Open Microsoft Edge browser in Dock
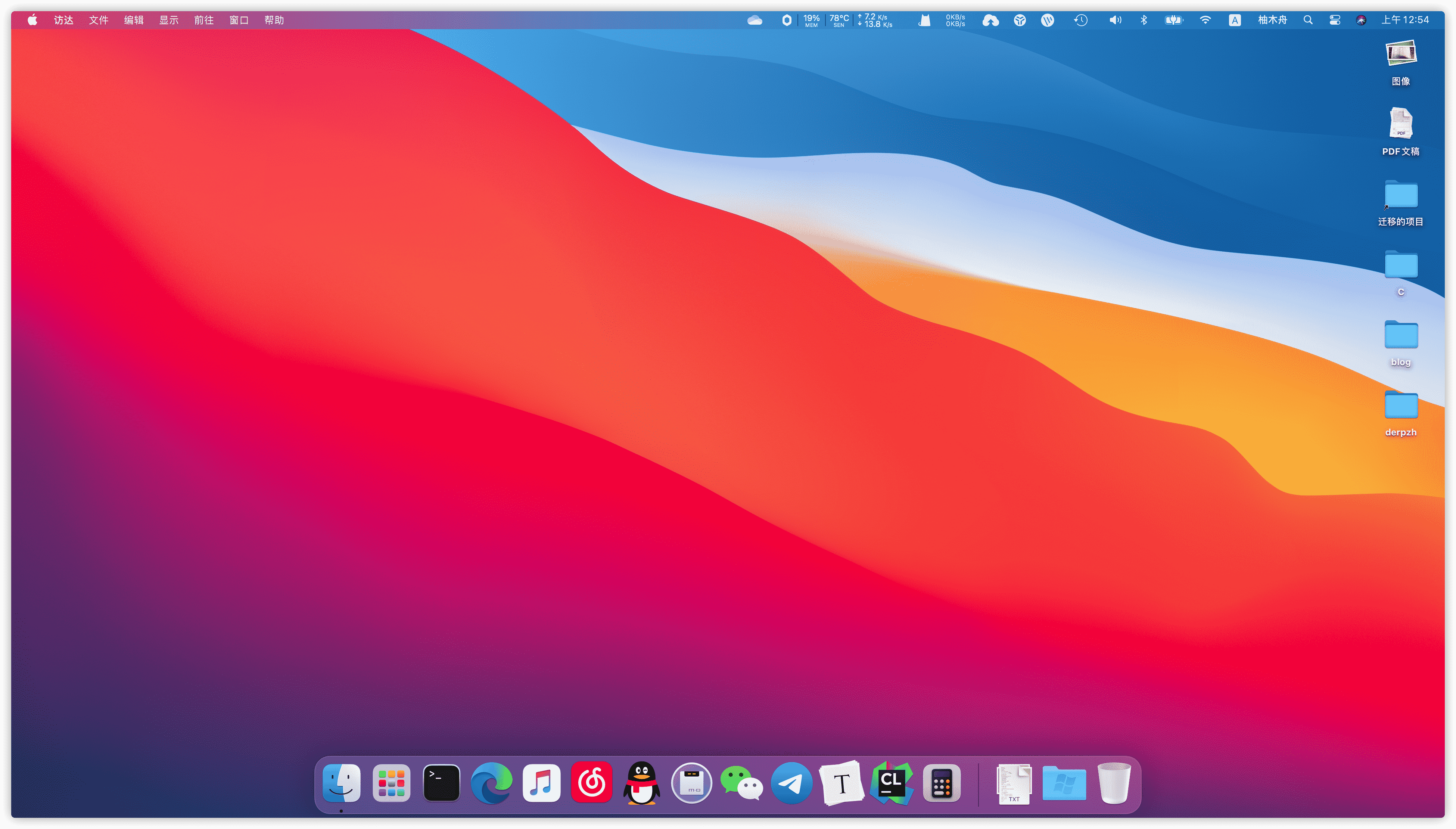Screen dimensions: 1456x829 tap(491, 783)
